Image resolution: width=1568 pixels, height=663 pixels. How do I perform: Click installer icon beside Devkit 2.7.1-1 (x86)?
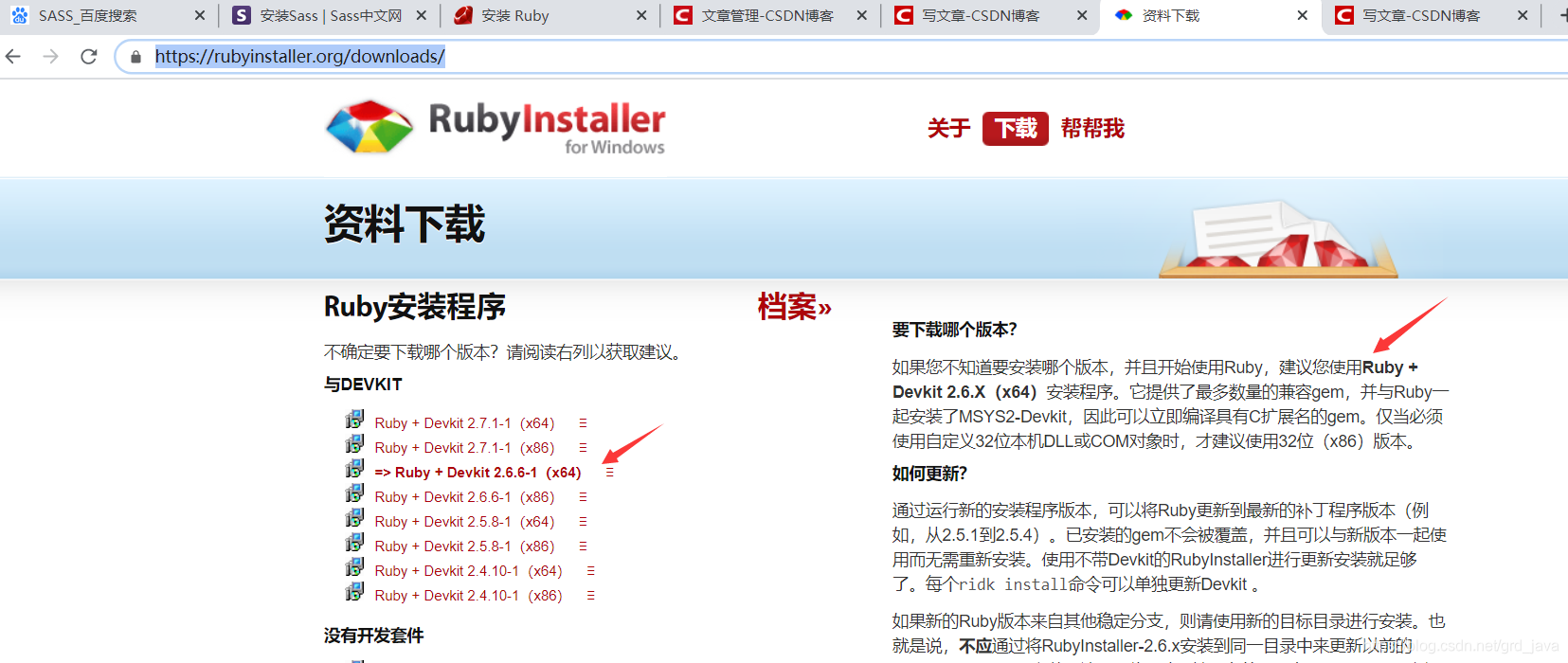tap(354, 444)
